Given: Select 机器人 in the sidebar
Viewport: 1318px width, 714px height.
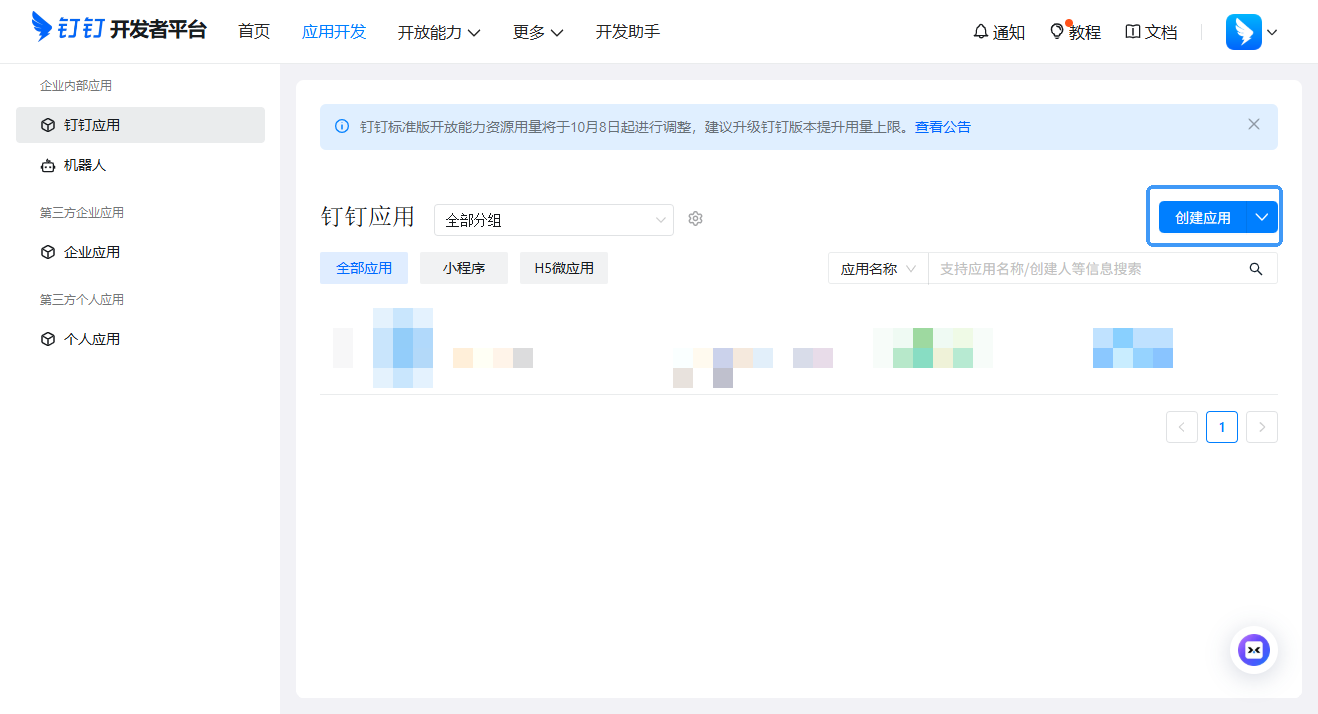Looking at the screenshot, I should coord(85,165).
